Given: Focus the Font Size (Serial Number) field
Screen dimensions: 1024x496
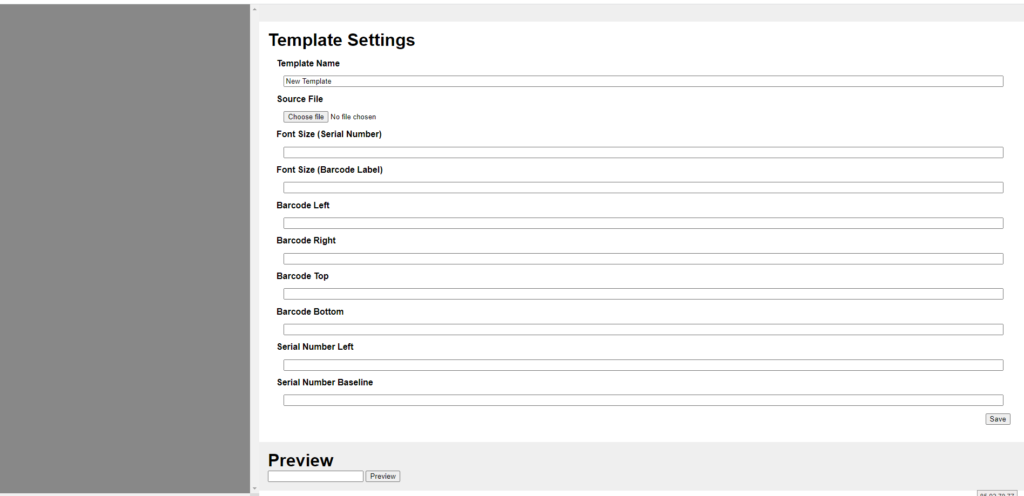Looking at the screenshot, I should [642, 152].
